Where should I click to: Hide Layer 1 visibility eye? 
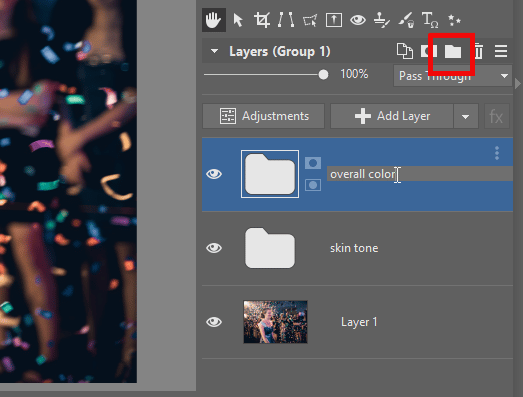tap(214, 322)
